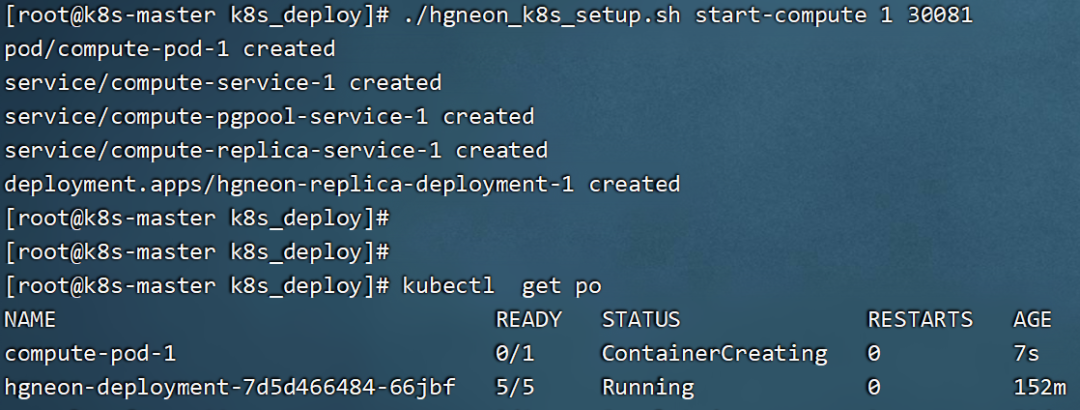Select the 0/1 ready value
The width and height of the screenshot is (1080, 410).
coord(515,353)
